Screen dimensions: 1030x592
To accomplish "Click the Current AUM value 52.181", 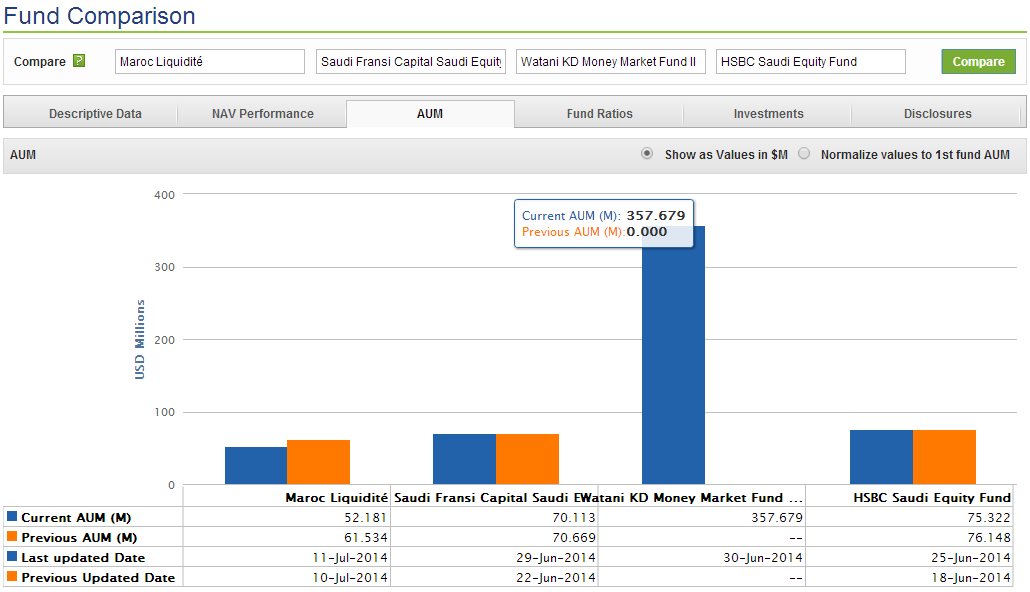I will pos(365,518).
